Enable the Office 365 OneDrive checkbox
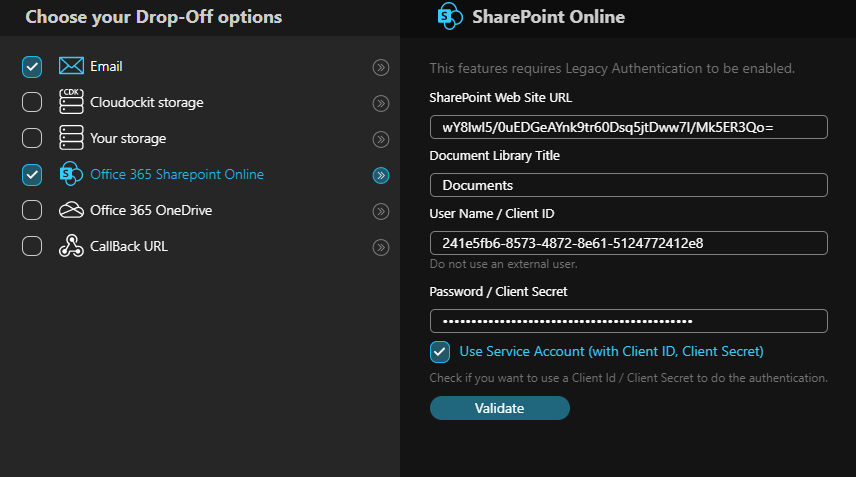This screenshot has height=477, width=856. pyautogui.click(x=32, y=210)
